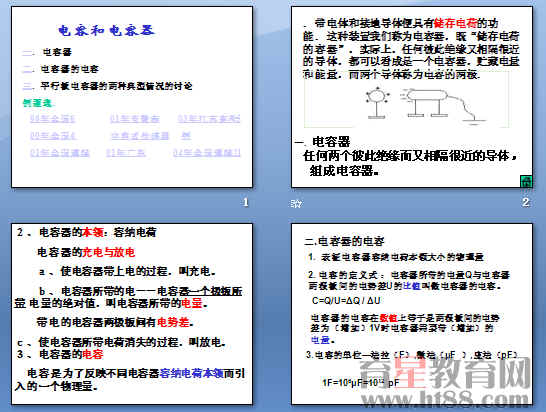Open the first link in the second row under 例题选
Screen dimensions: 546x412
click(x=53, y=135)
